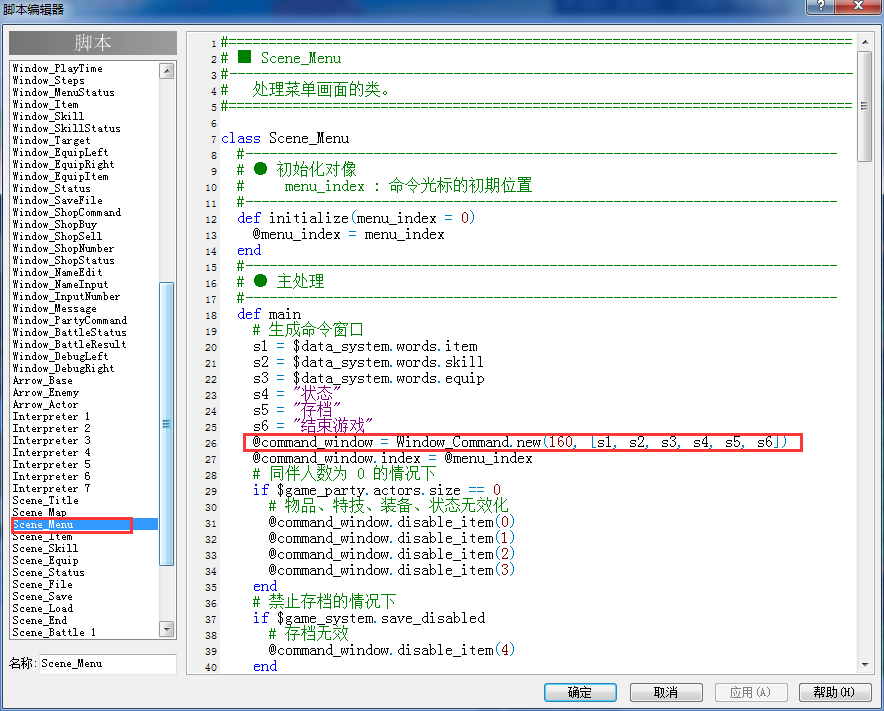Click the 帮助(H) help button
This screenshot has height=711, width=884.
pos(835,692)
